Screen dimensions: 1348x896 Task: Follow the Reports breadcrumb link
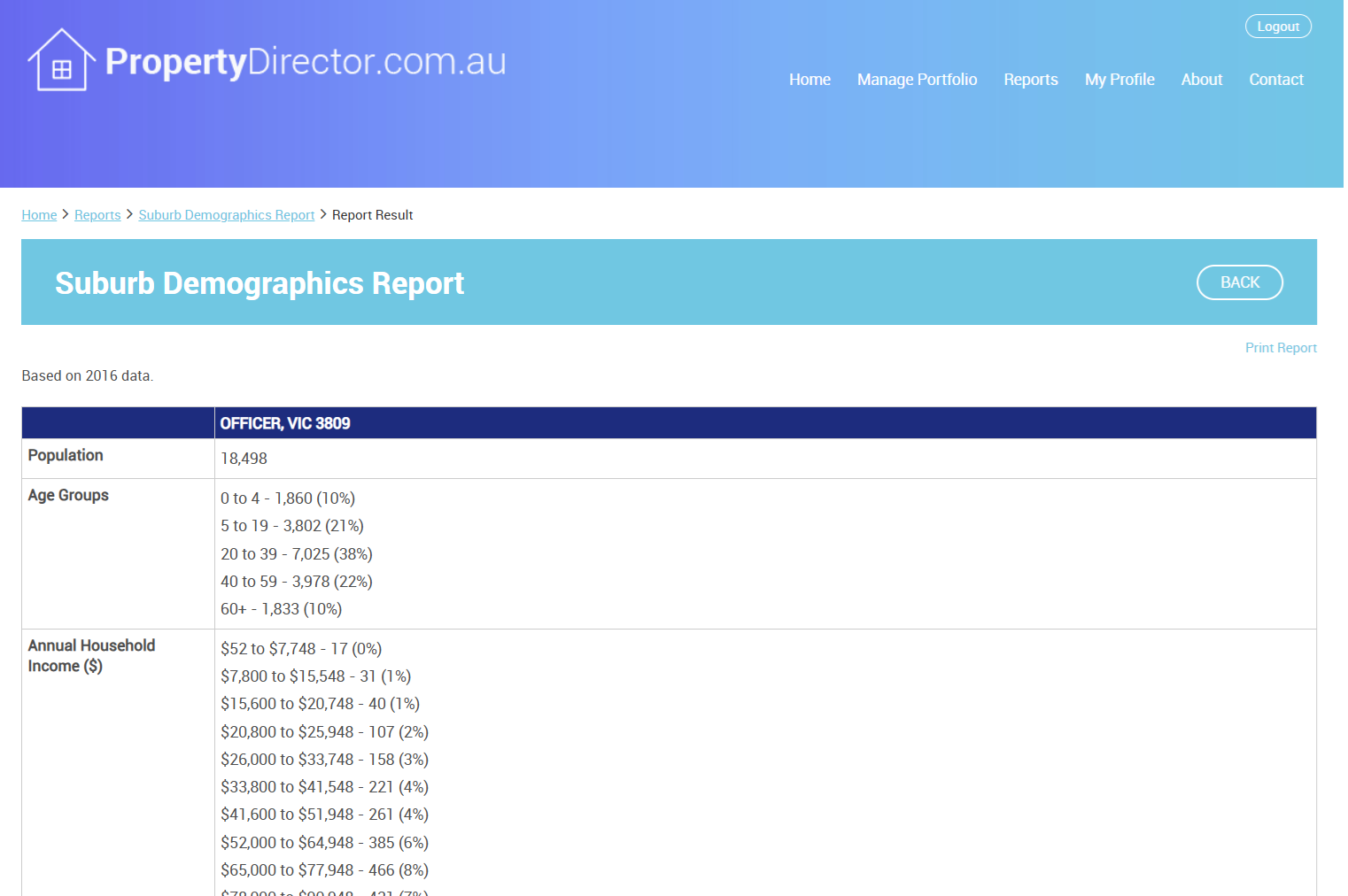[x=97, y=215]
